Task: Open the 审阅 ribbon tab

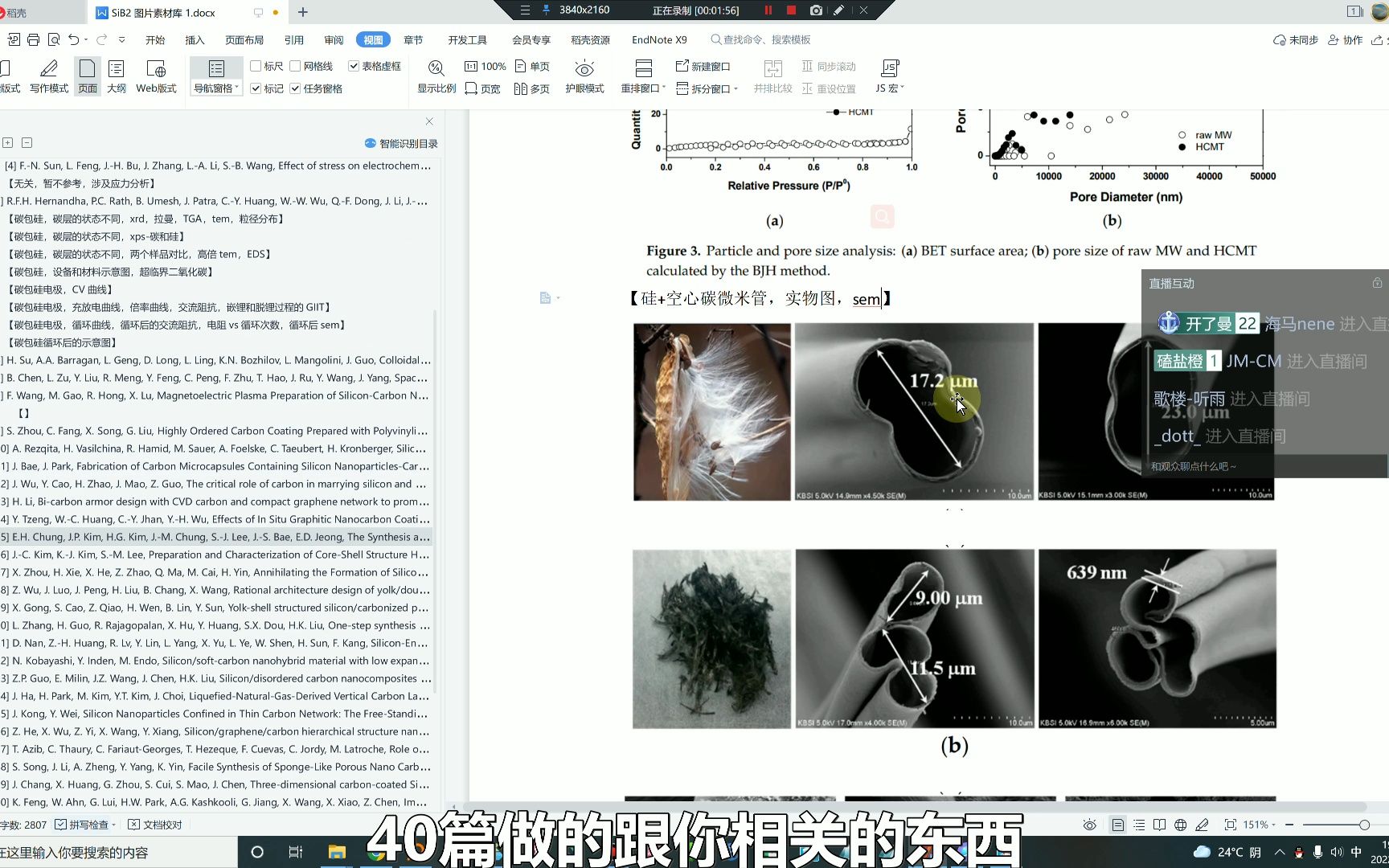Action: pyautogui.click(x=334, y=39)
